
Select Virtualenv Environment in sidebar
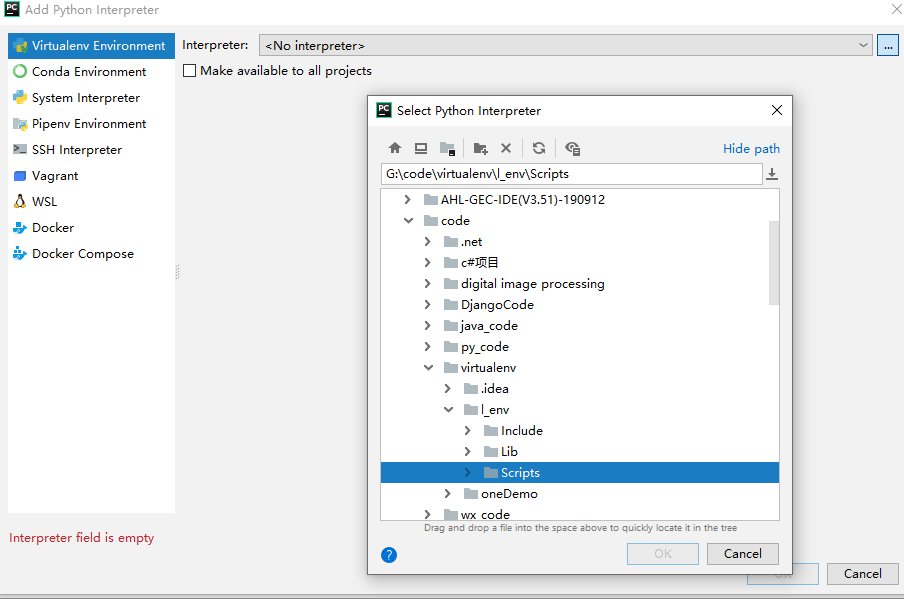(x=91, y=46)
